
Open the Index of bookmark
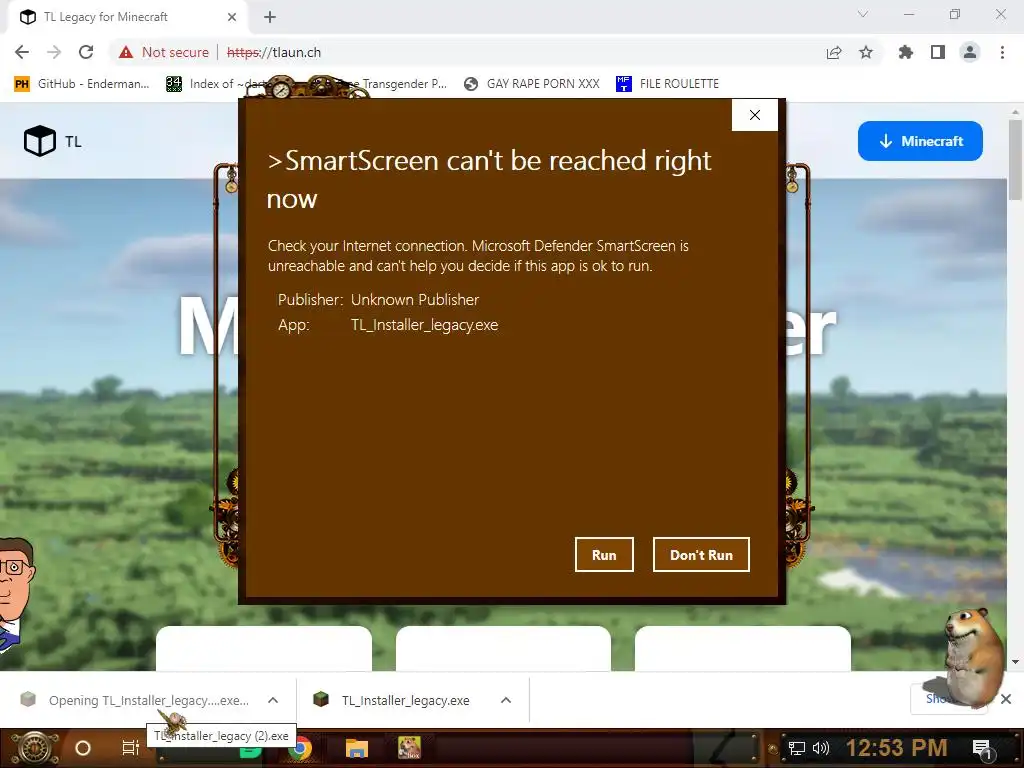pos(216,84)
